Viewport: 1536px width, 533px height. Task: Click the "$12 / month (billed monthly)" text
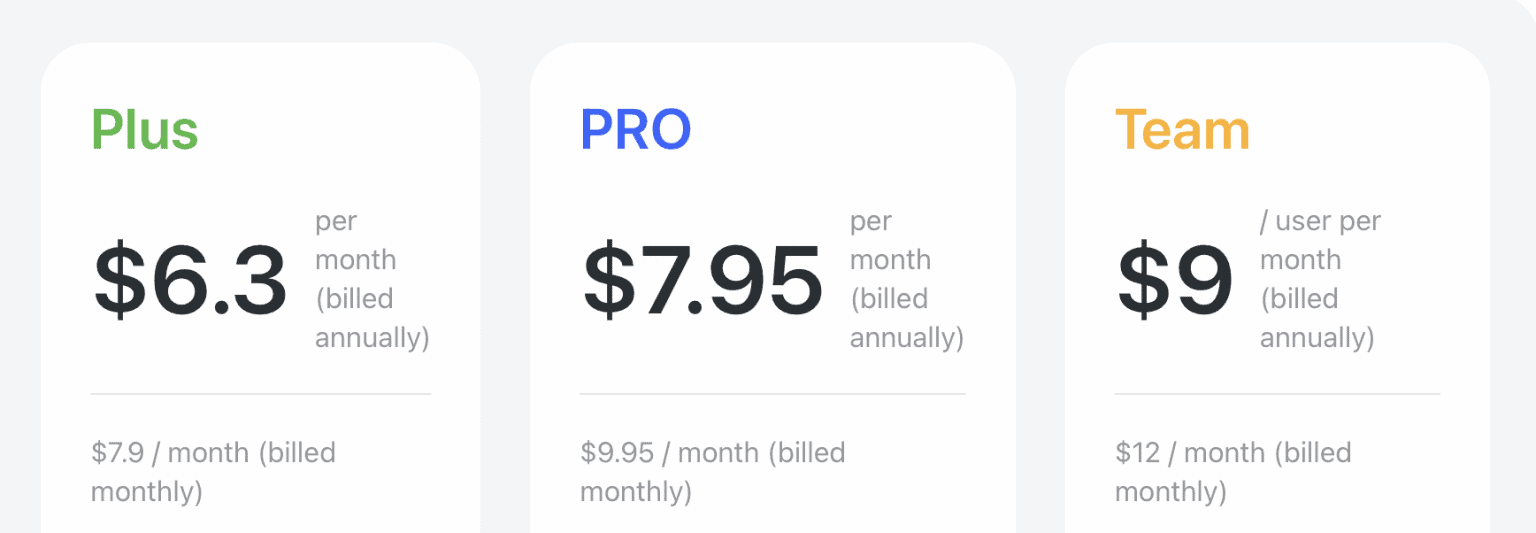click(1232, 471)
